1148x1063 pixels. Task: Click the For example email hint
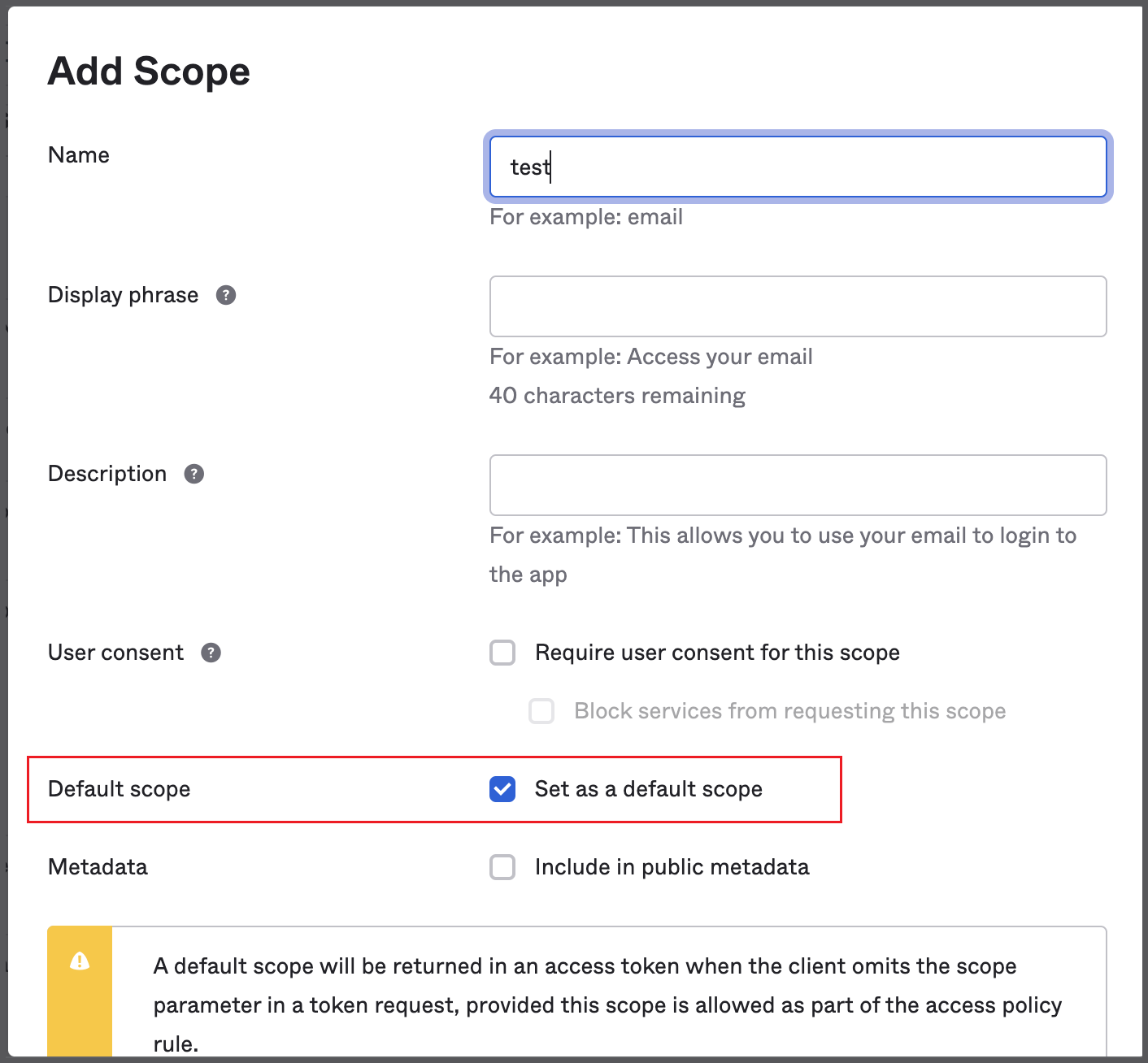(586, 217)
